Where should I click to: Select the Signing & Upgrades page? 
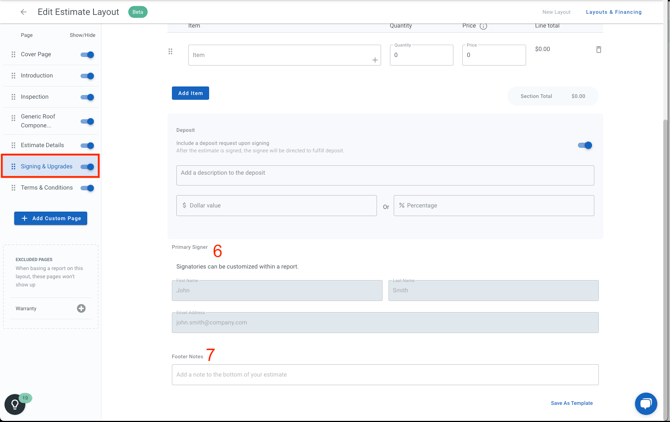pos(46,166)
